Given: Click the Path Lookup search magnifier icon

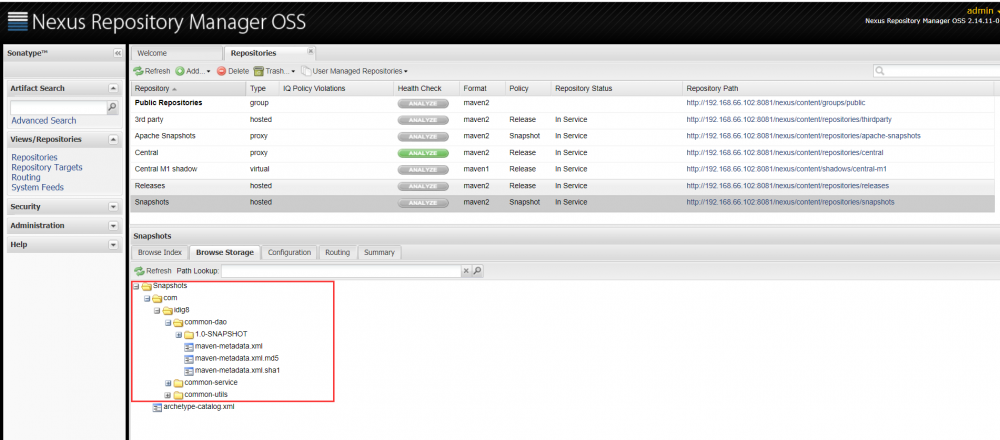Looking at the screenshot, I should [x=477, y=271].
